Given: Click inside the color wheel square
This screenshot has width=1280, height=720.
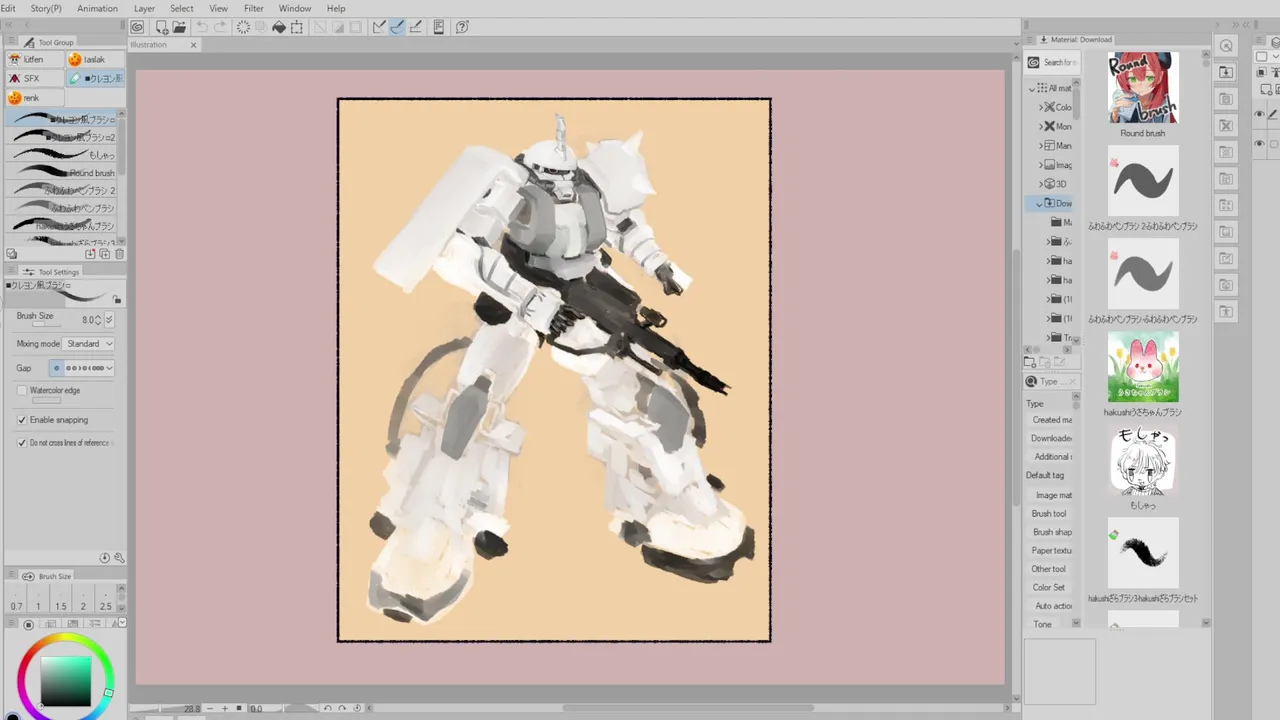Looking at the screenshot, I should tap(65, 681).
